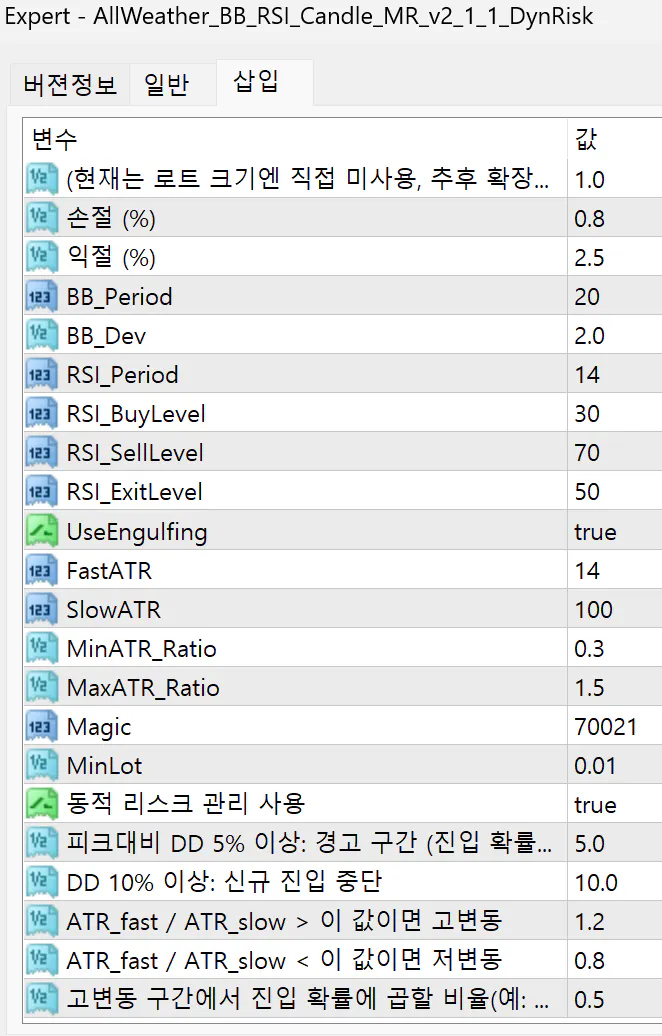Screen dimensions: 662x1036
Task: Select the BB_Dev variable name
Action: pos(106,336)
